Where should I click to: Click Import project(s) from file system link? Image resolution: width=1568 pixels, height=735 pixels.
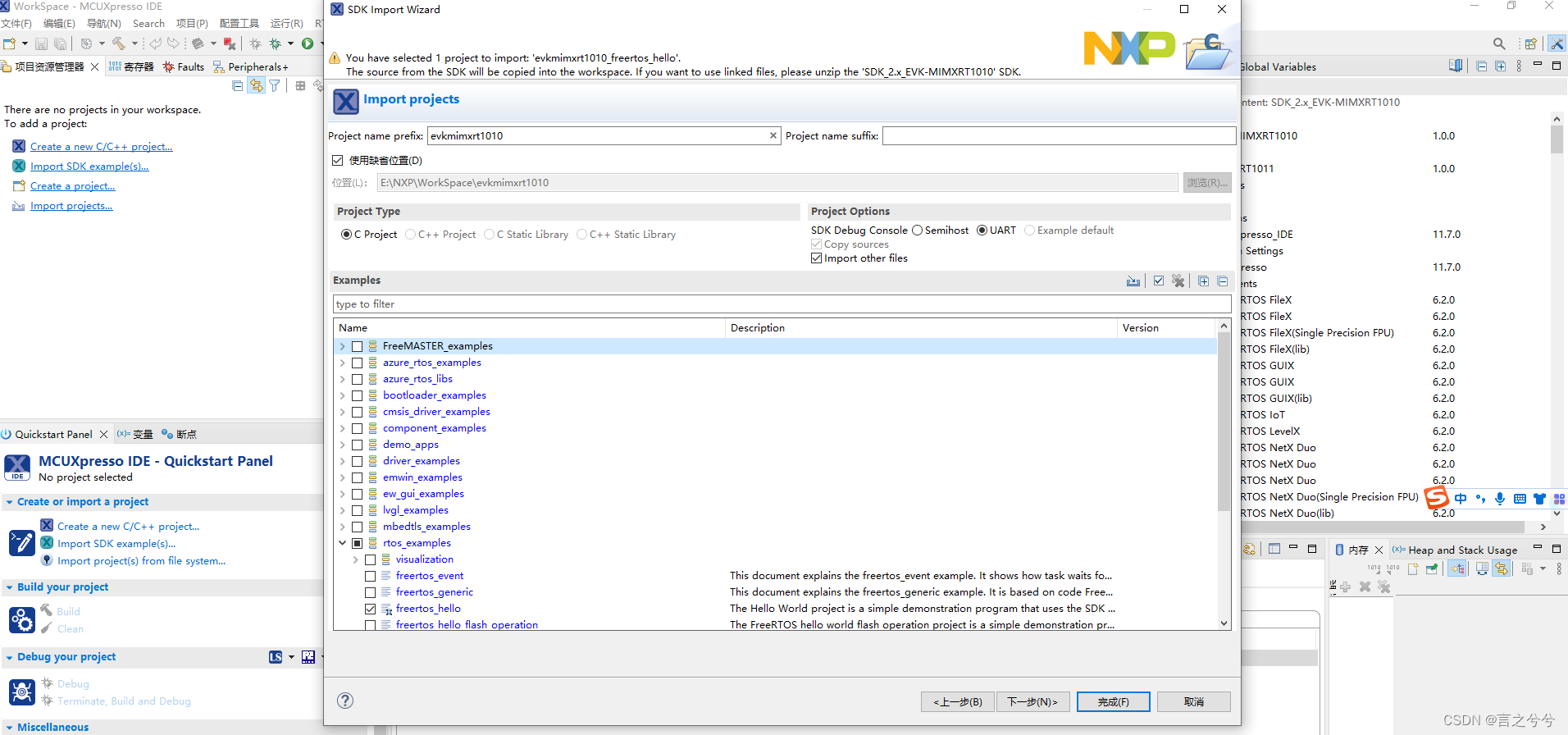click(141, 561)
